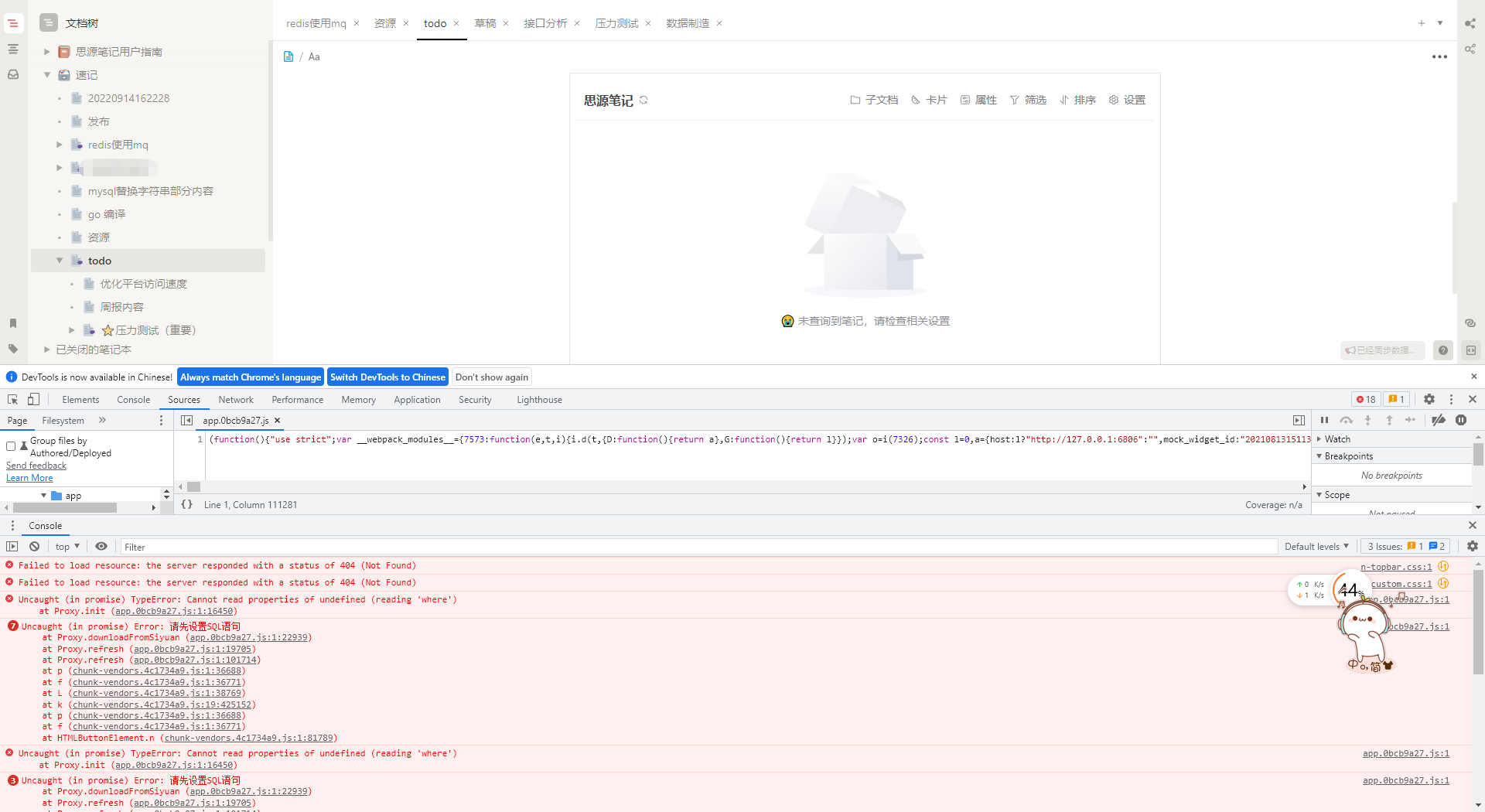Open the document more-options ellipsis menu
The image size is (1485, 812).
pos(1439,56)
